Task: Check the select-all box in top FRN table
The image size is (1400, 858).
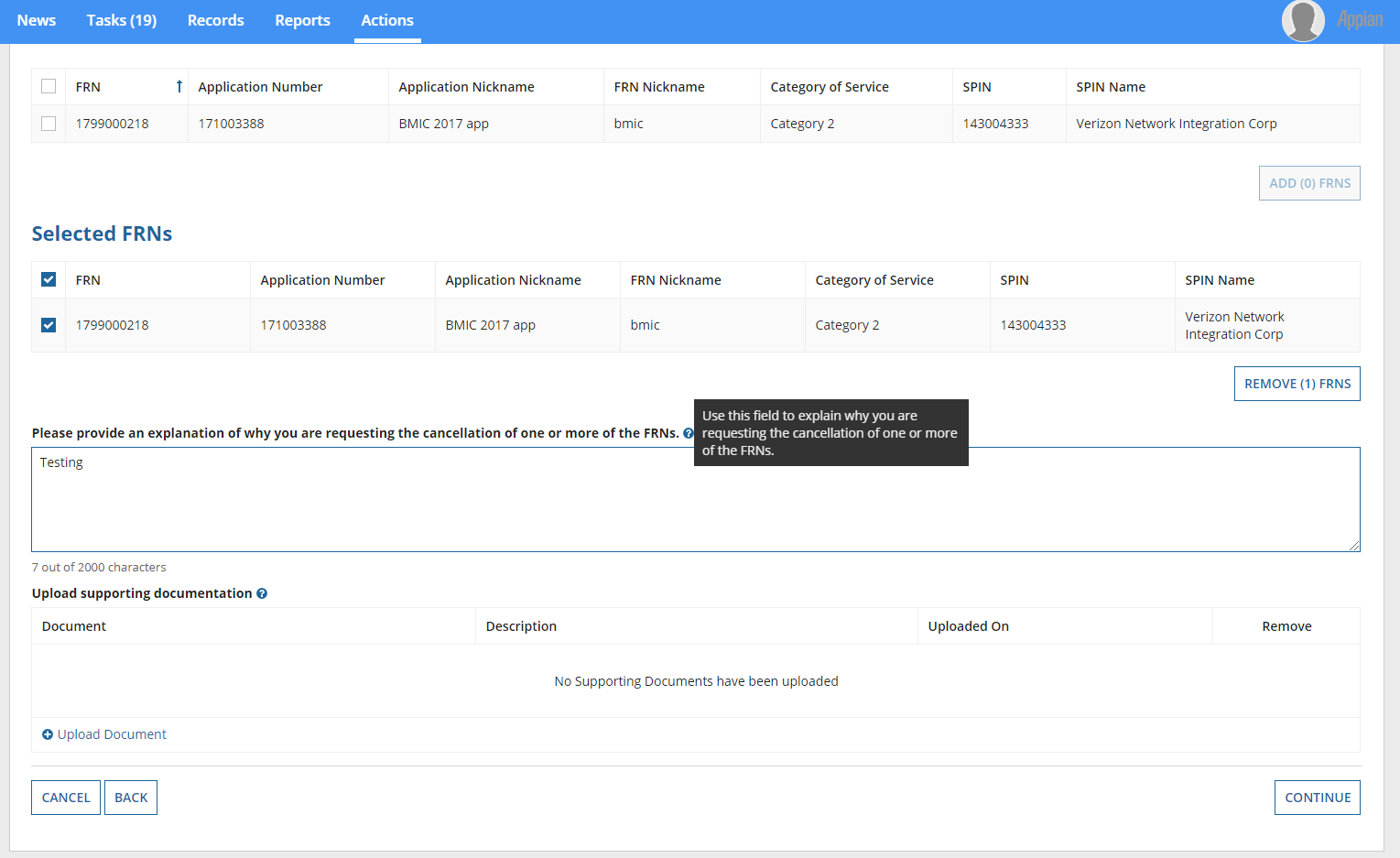Action: [x=49, y=87]
